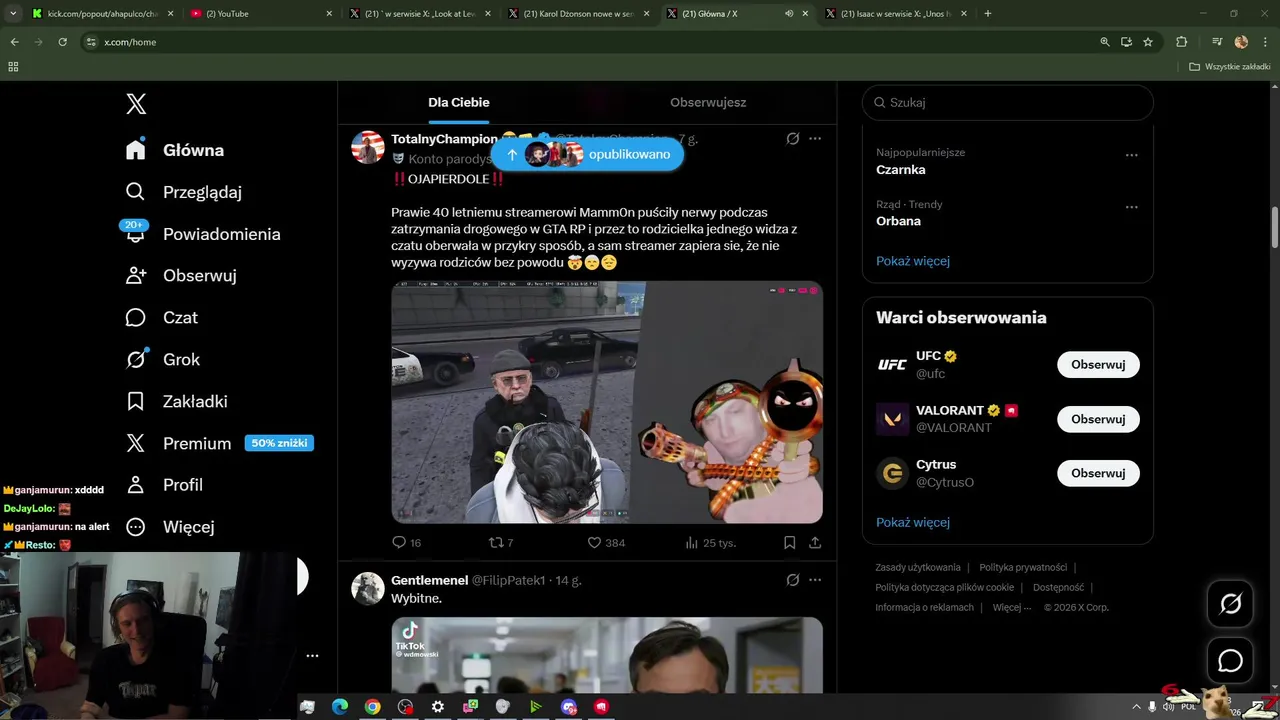The image size is (1280, 720).
Task: Click Pokaż więcej under trends
Action: click(913, 261)
